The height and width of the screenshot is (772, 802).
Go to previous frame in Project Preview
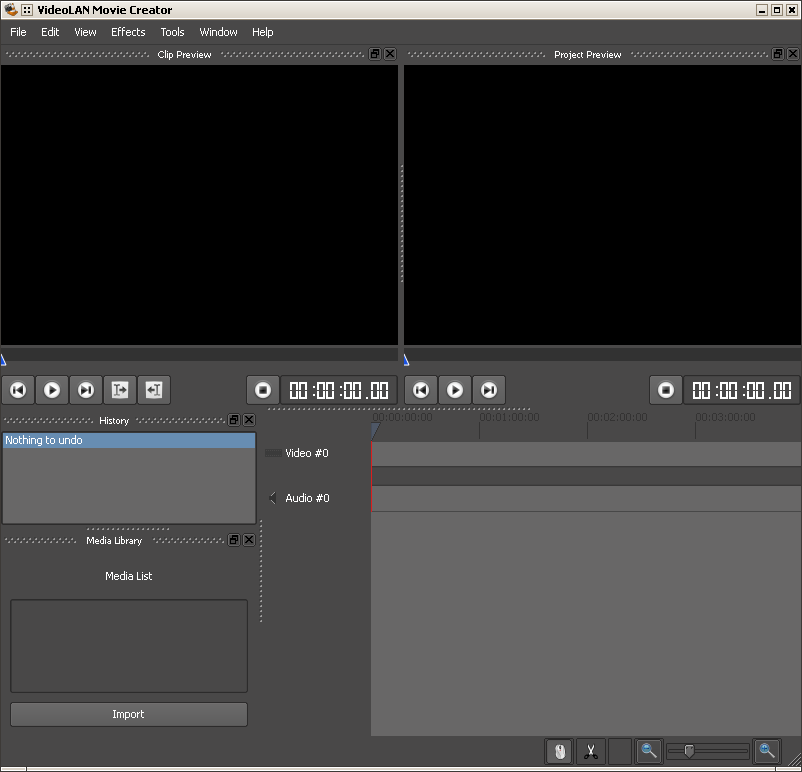421,390
